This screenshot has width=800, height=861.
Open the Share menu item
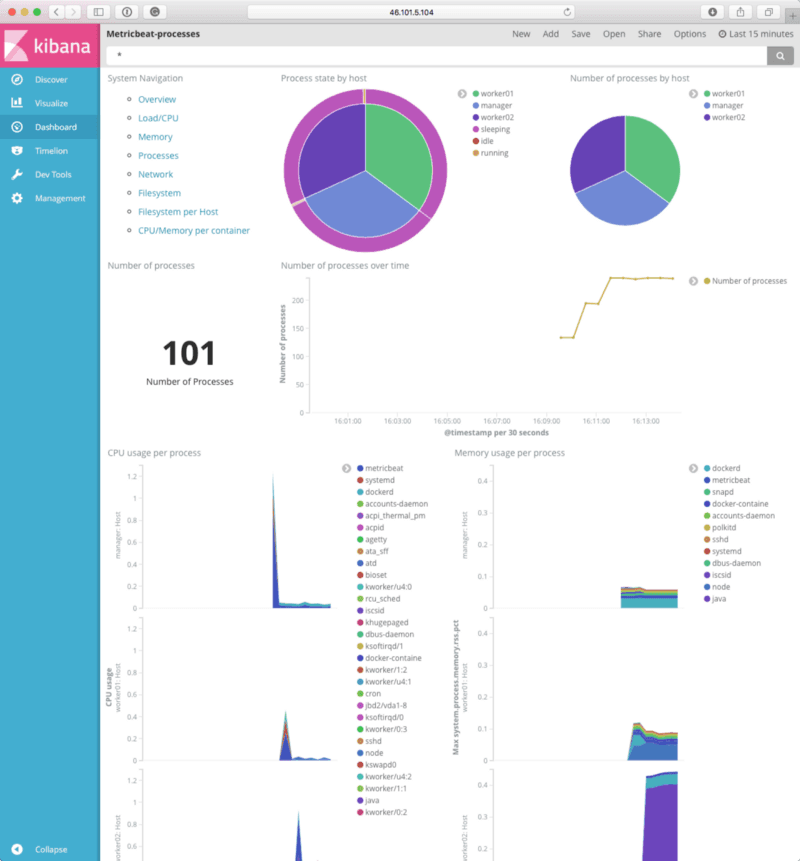[x=649, y=34]
